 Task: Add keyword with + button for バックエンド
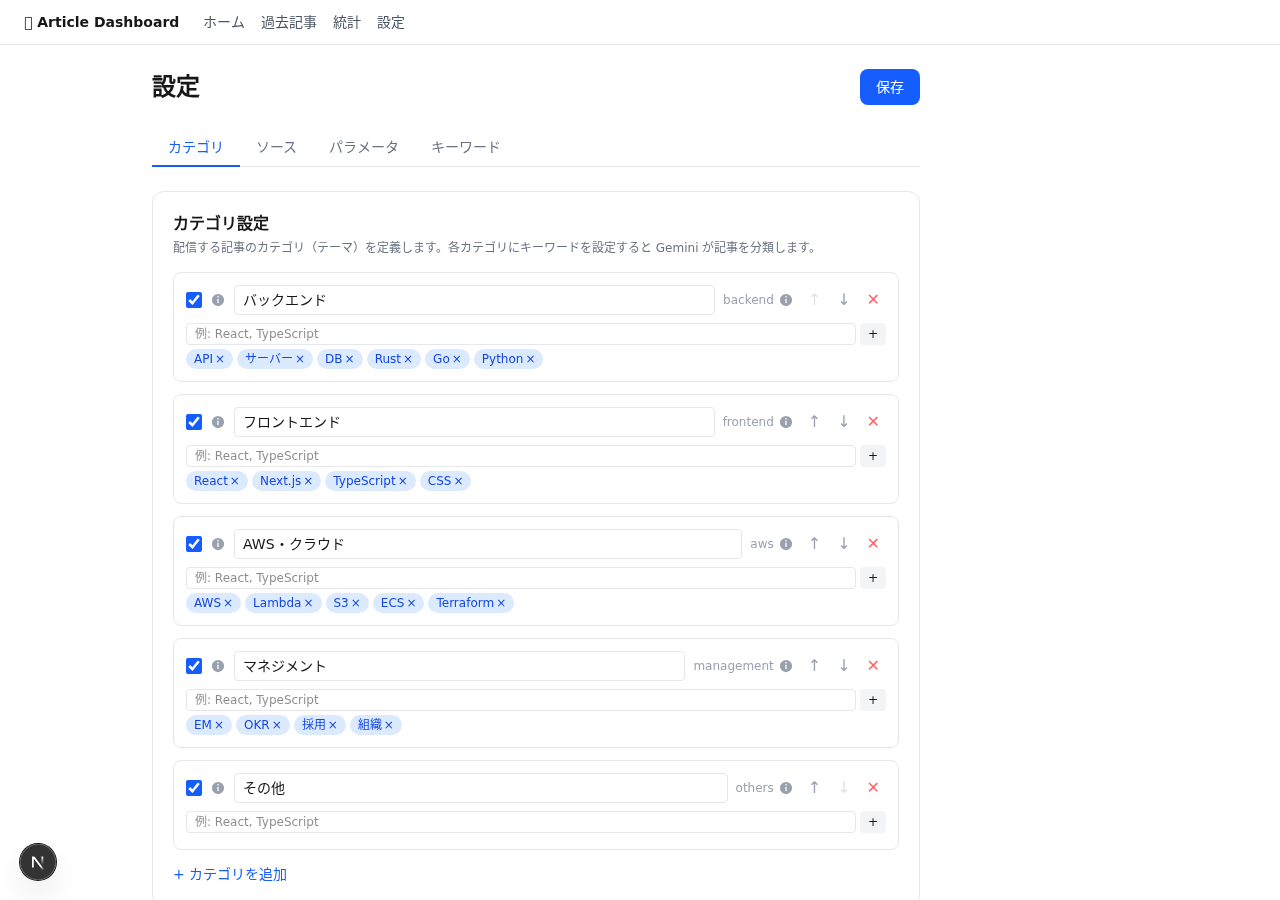(873, 334)
